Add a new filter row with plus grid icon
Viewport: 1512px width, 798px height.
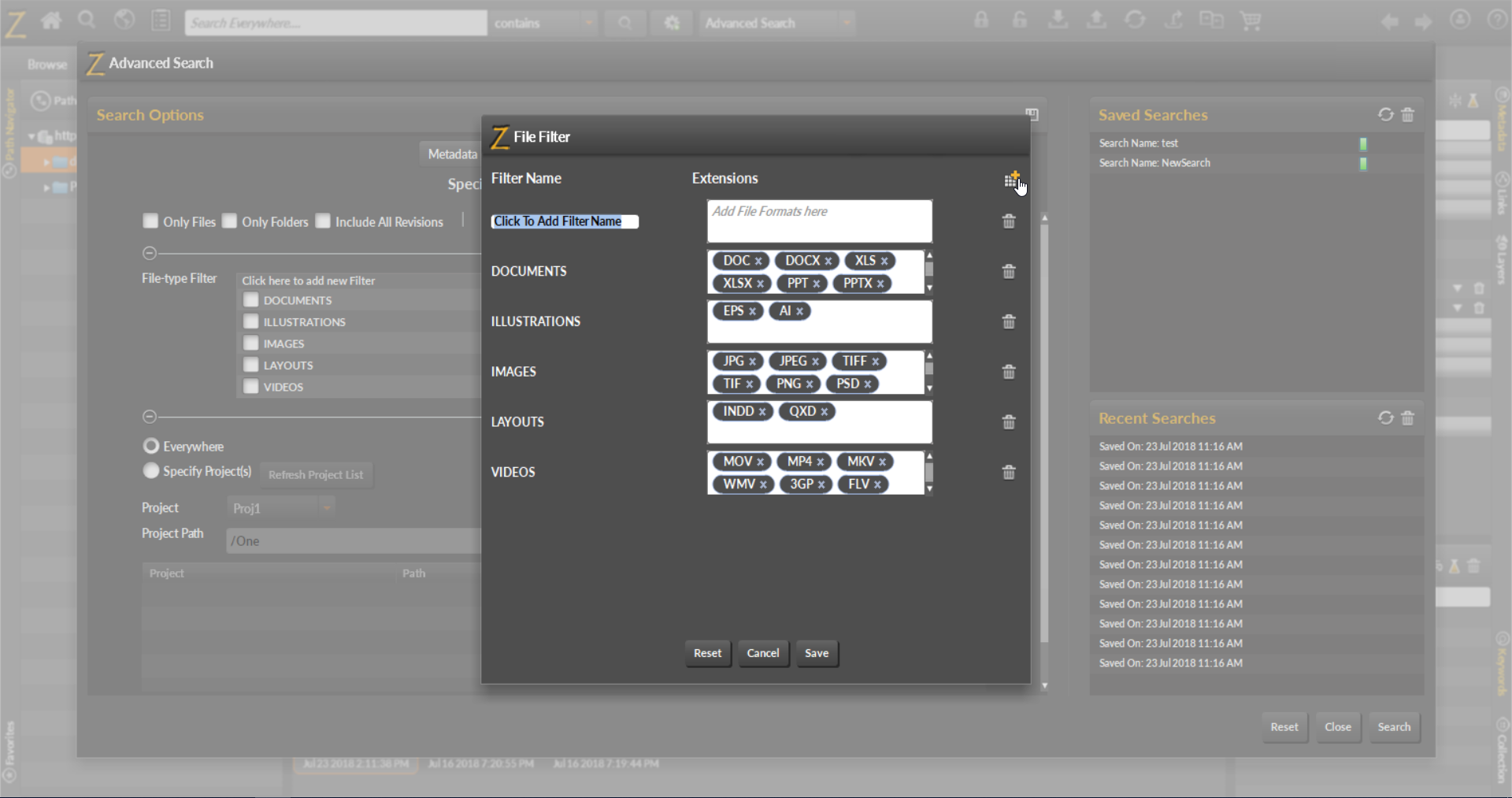click(1012, 180)
